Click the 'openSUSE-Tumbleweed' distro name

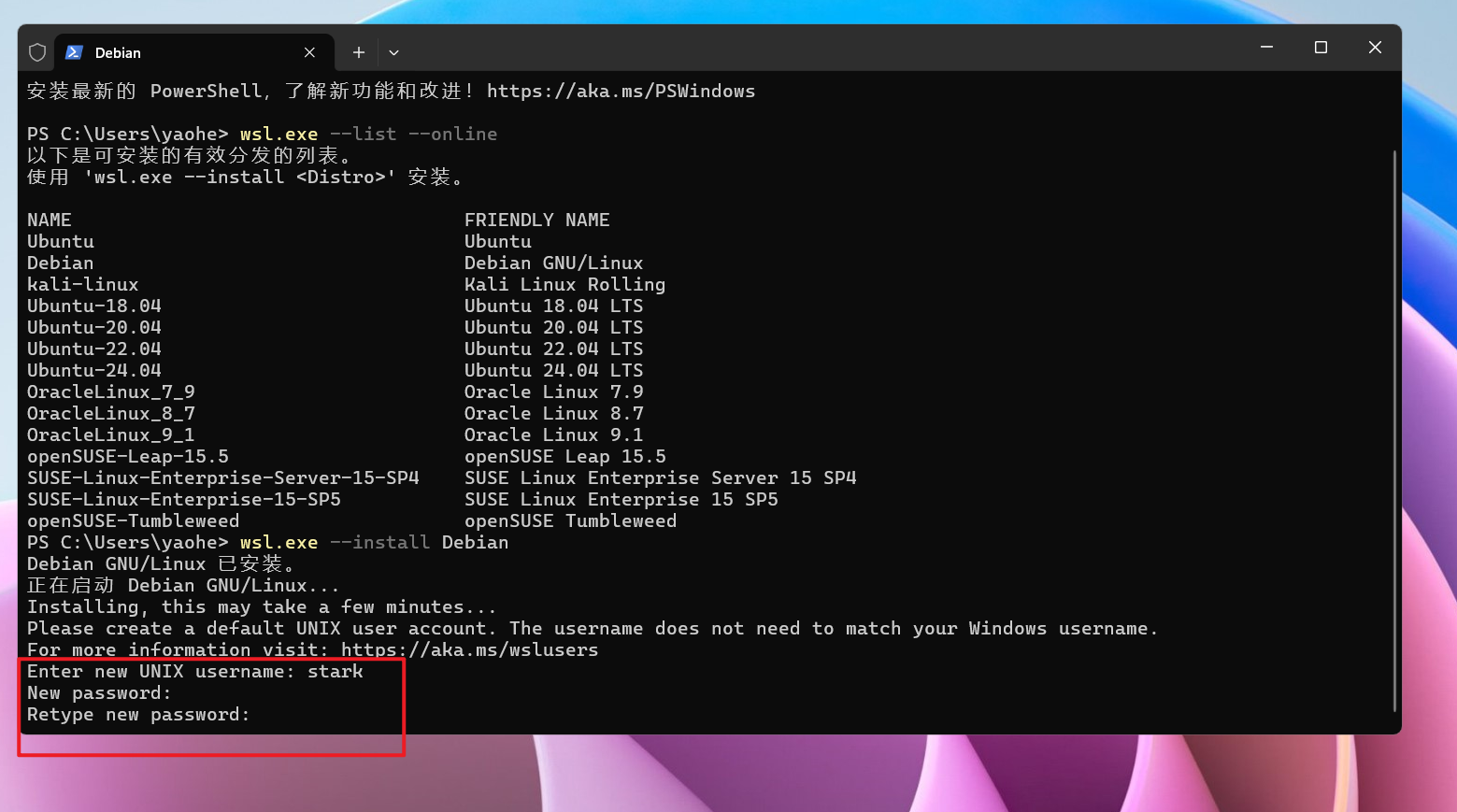133,520
